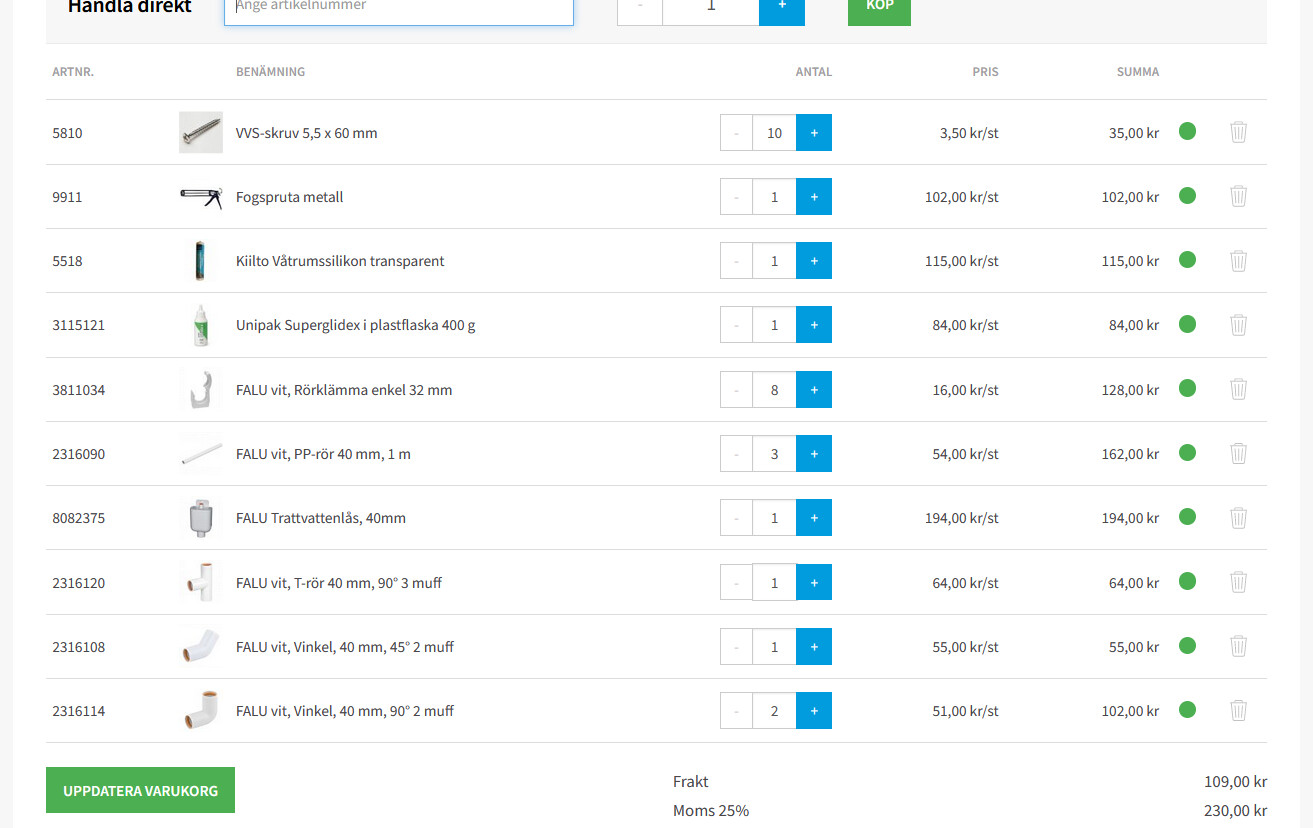1313x828 pixels.
Task: Increase Vinkel 90° 2 muff quantity
Action: 814,711
